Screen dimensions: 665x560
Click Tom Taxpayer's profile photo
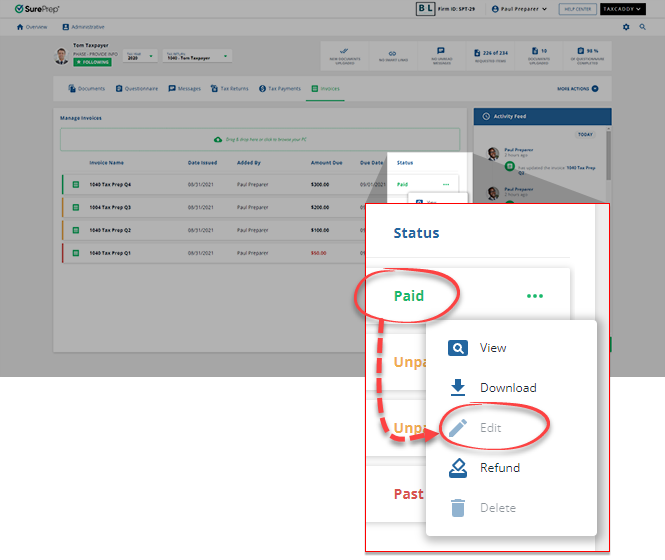[x=62, y=56]
